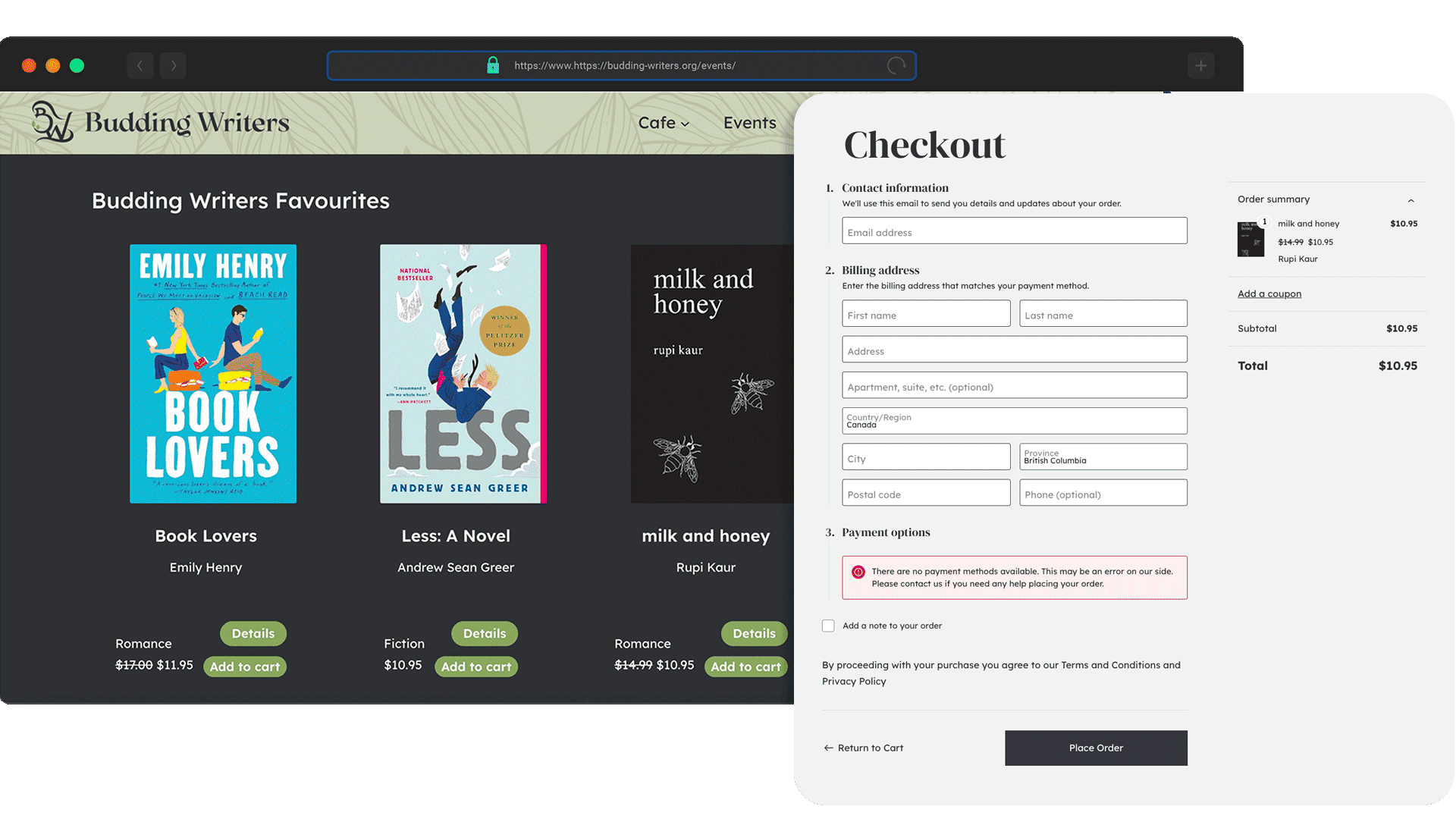Click the Place Order button
Screen dimensions: 1456x819
pyautogui.click(x=1096, y=748)
